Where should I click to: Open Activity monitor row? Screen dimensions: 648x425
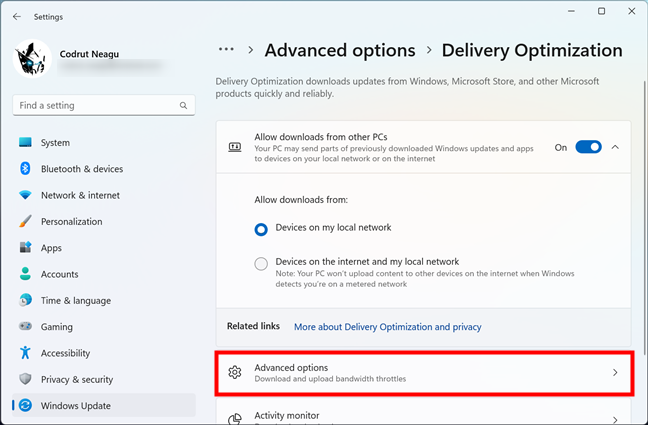423,412
